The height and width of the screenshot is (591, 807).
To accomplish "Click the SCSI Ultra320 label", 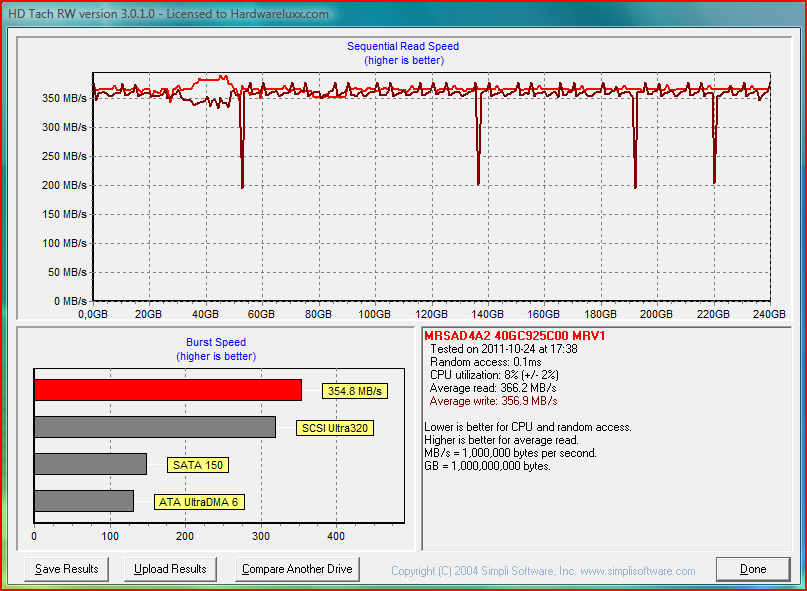I will point(335,428).
